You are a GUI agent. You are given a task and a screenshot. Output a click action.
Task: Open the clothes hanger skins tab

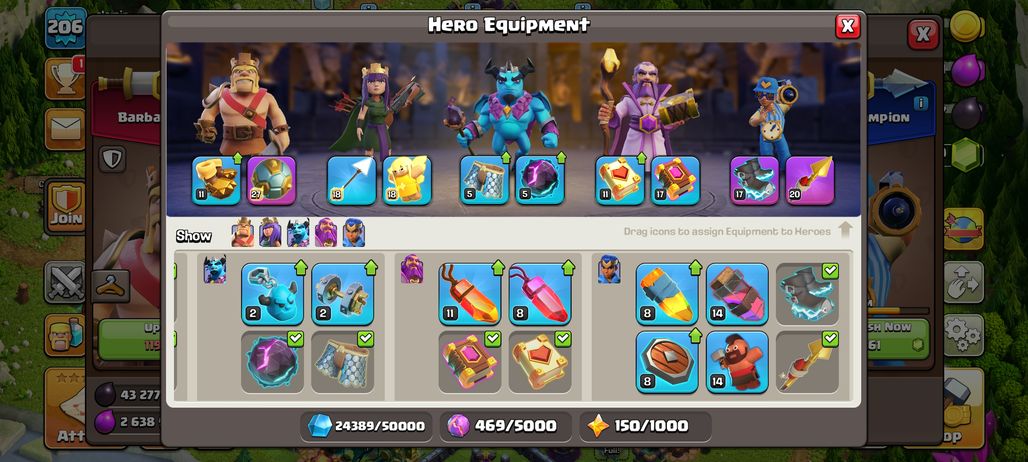[110, 286]
